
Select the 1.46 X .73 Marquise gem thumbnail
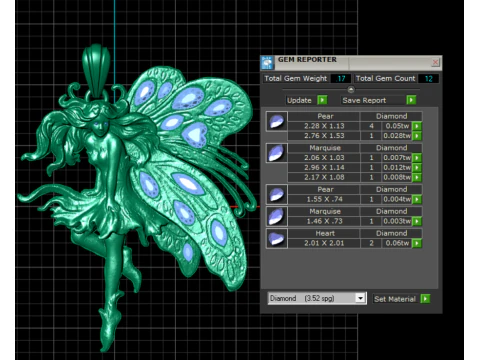point(277,216)
